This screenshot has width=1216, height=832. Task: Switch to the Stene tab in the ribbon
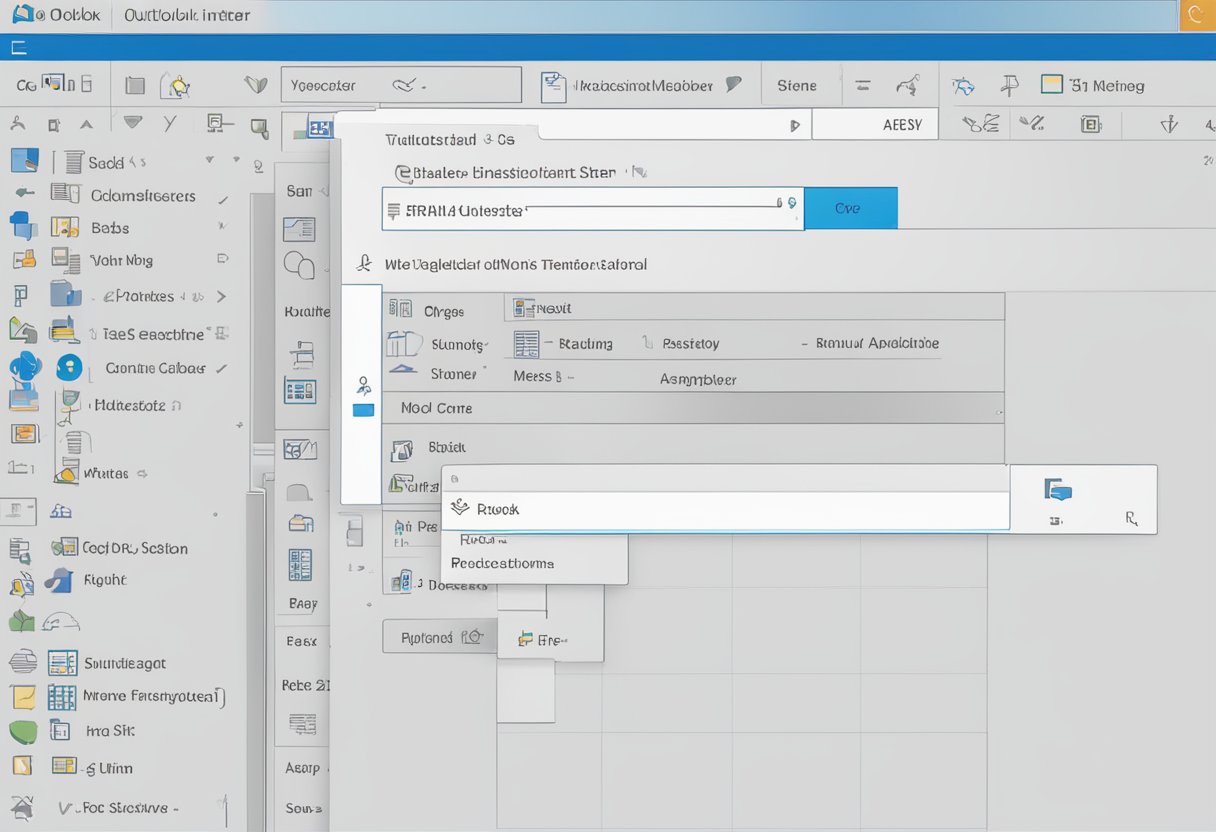[x=800, y=84]
